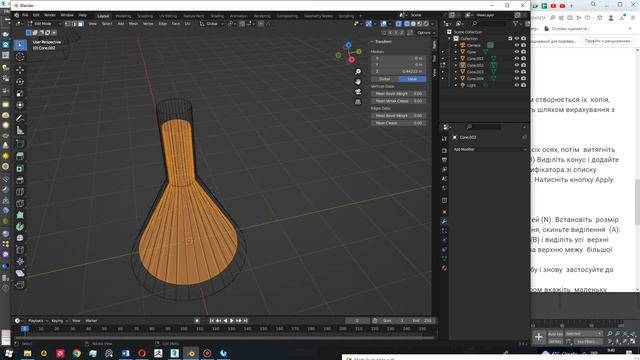Select the Transform tool
Screen dimensions: 640x360
(x=20, y=105)
